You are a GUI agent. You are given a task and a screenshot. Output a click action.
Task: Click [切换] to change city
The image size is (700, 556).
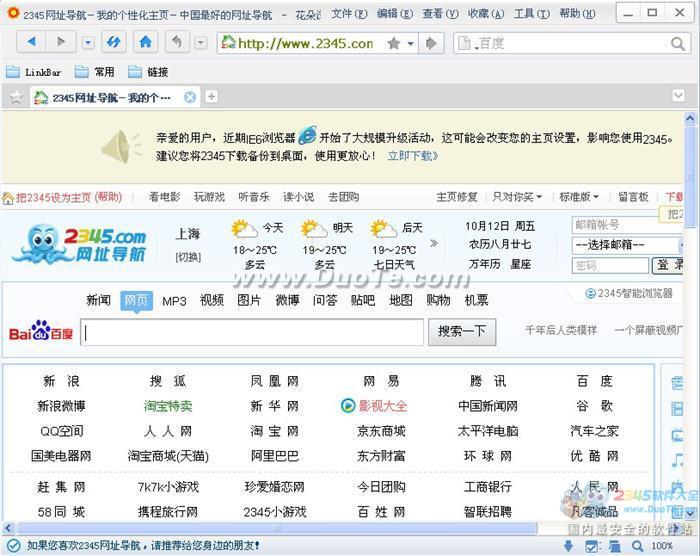pyautogui.click(x=188, y=257)
